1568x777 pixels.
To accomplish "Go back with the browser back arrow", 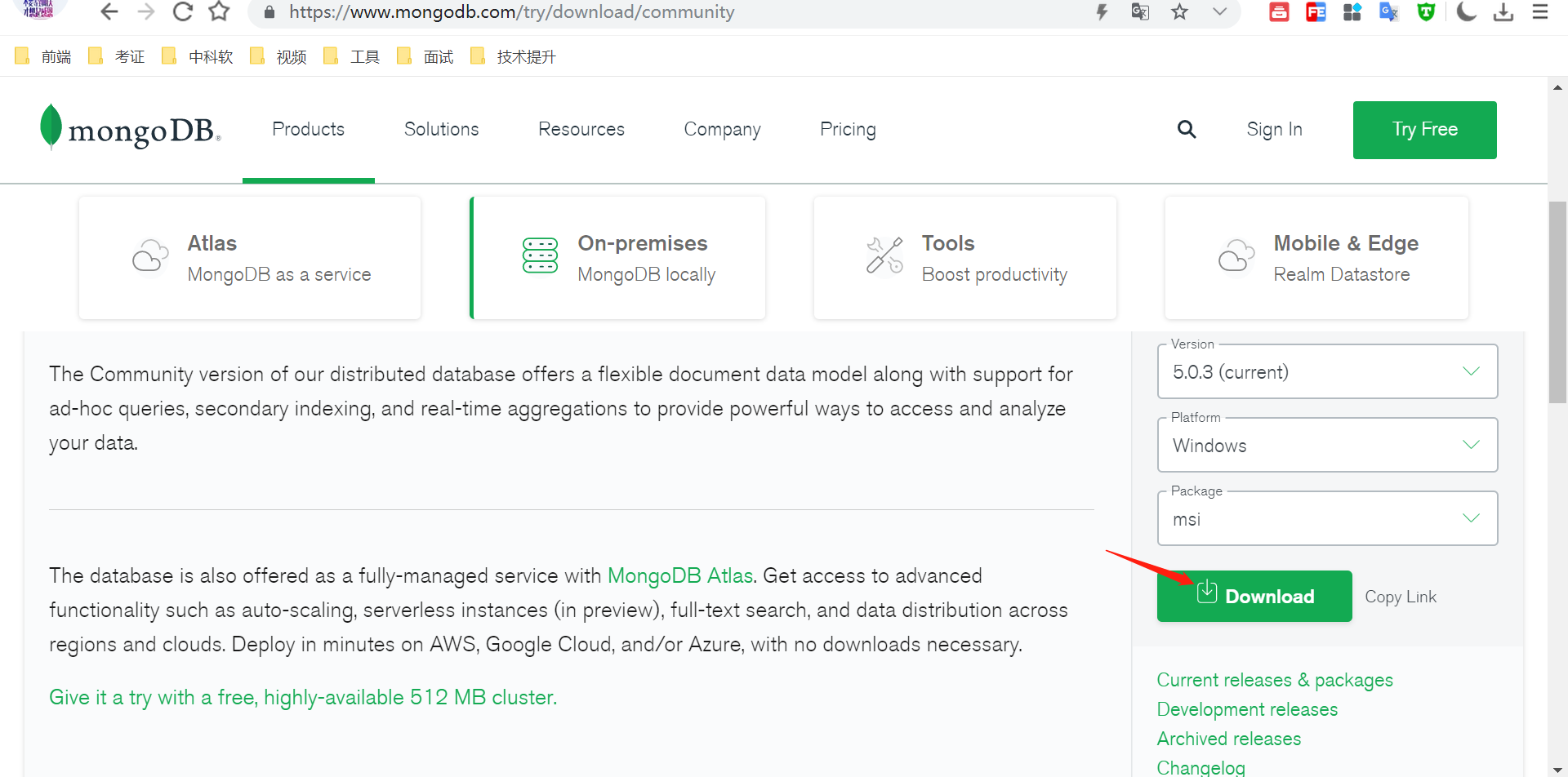I will coord(109,11).
